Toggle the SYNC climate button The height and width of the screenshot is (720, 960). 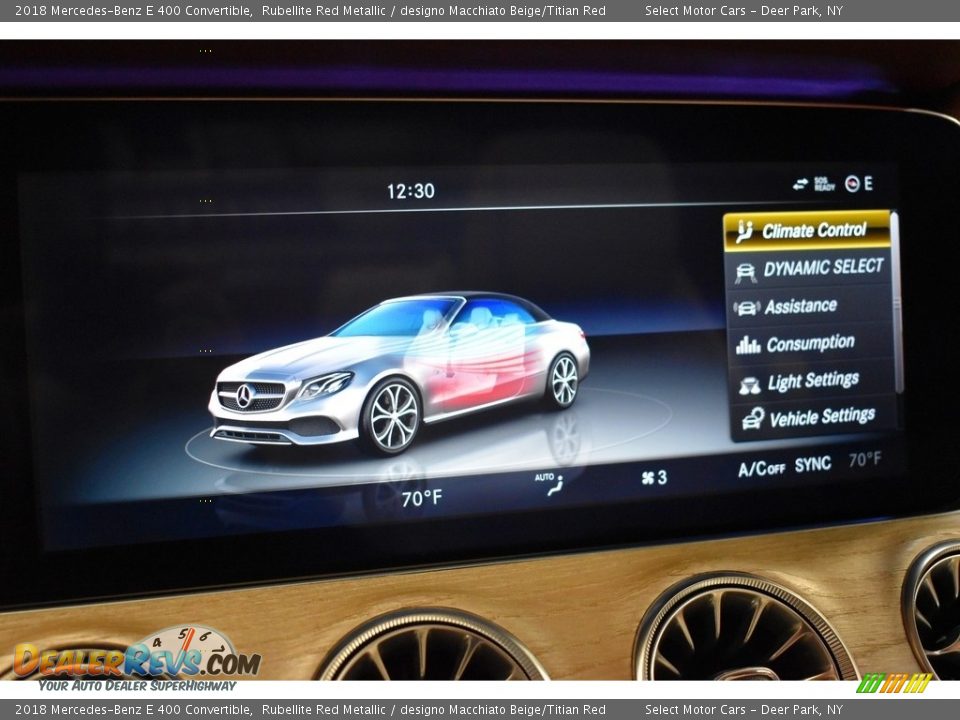[x=812, y=465]
